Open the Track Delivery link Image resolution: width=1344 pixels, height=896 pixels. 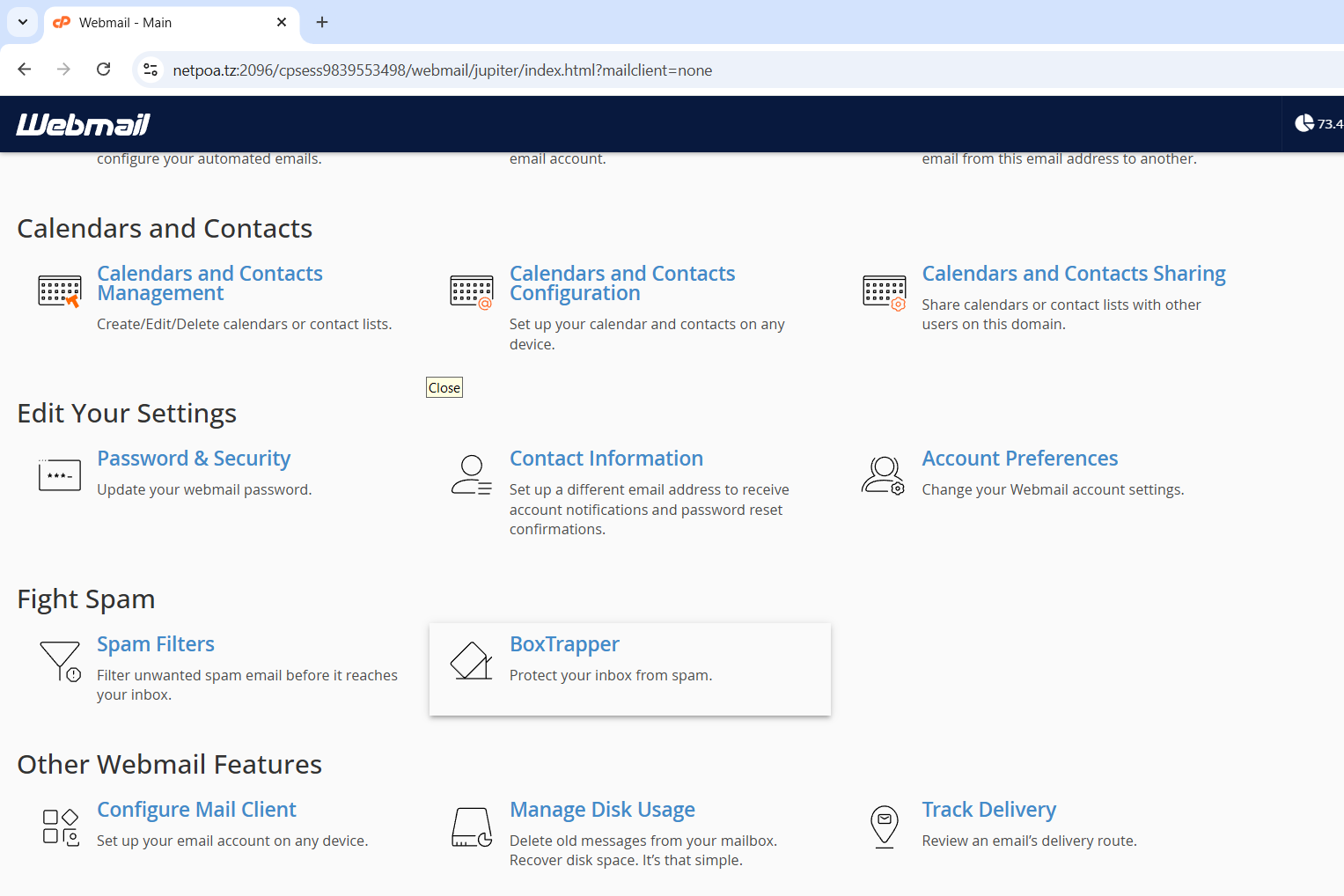988,810
